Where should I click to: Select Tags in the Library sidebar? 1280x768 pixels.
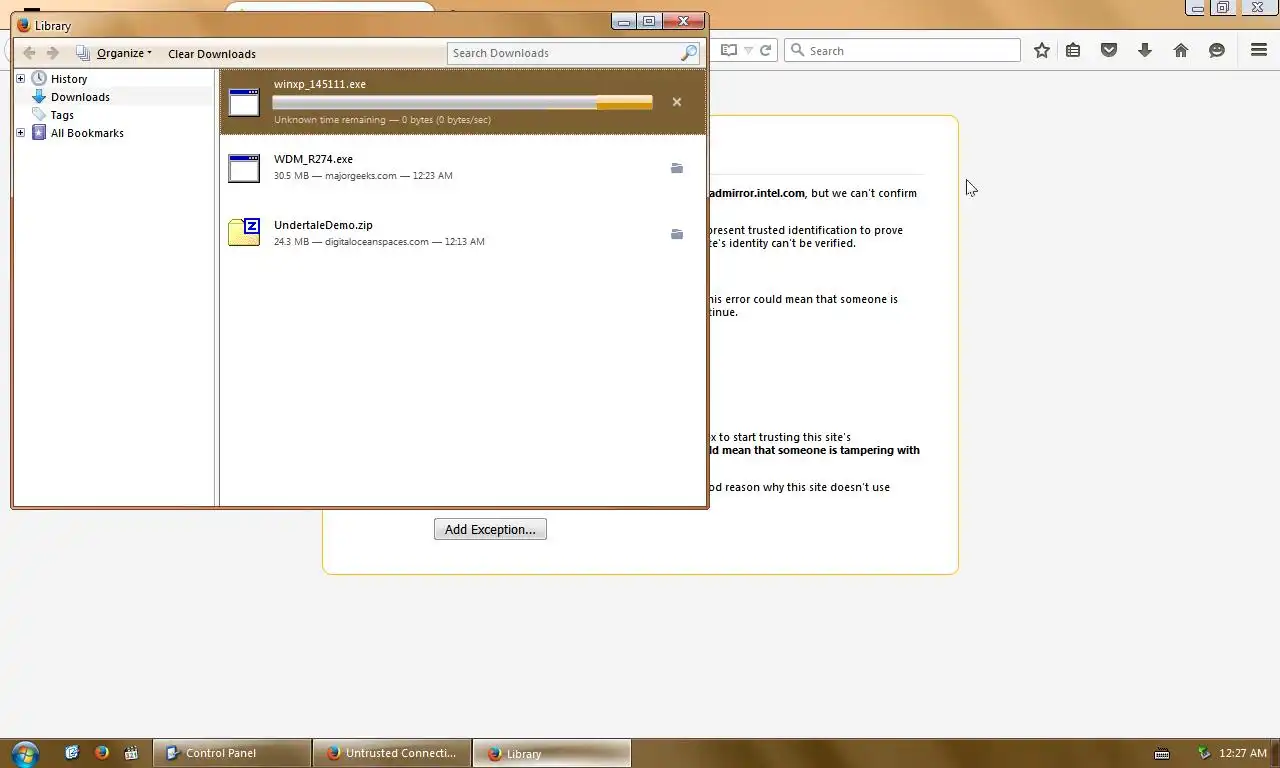[x=62, y=114]
